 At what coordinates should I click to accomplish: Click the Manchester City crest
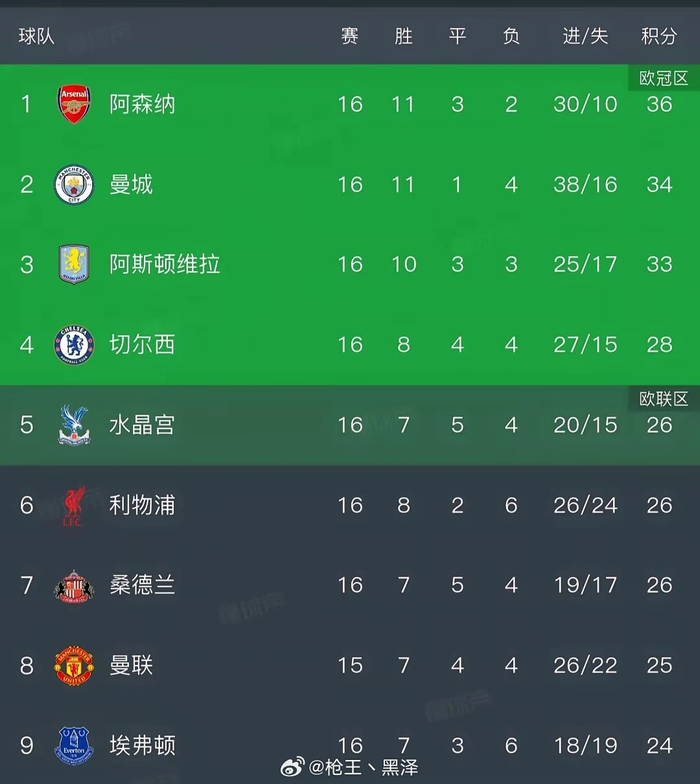point(75,184)
